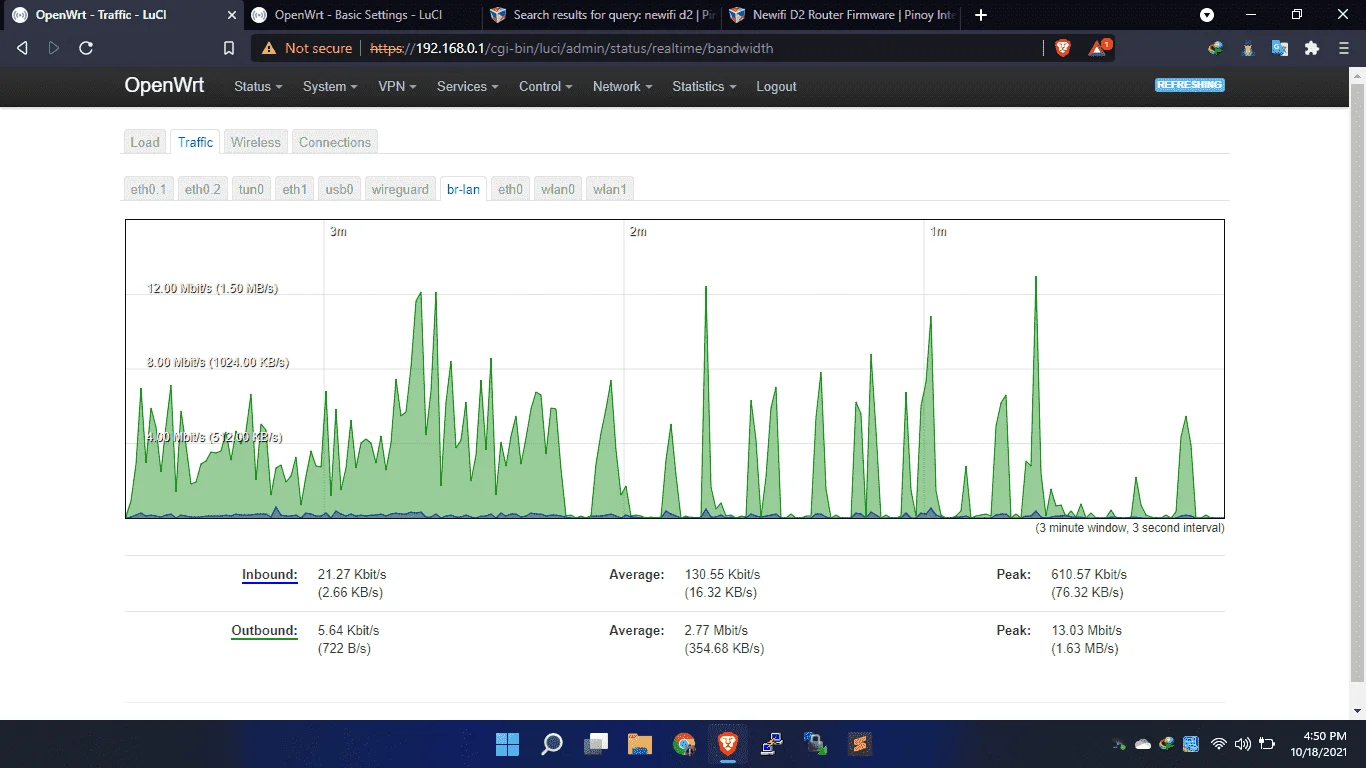Launch File Explorer from the taskbar
This screenshot has width=1366, height=768.
[640, 744]
